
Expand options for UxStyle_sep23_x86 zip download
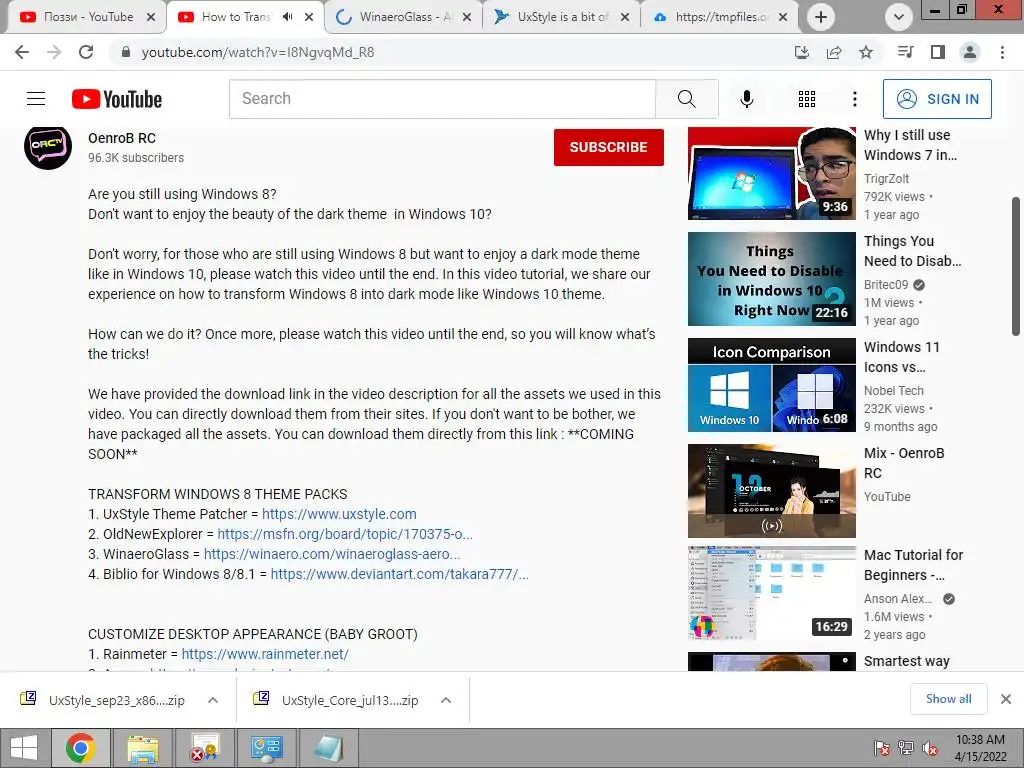(x=213, y=700)
